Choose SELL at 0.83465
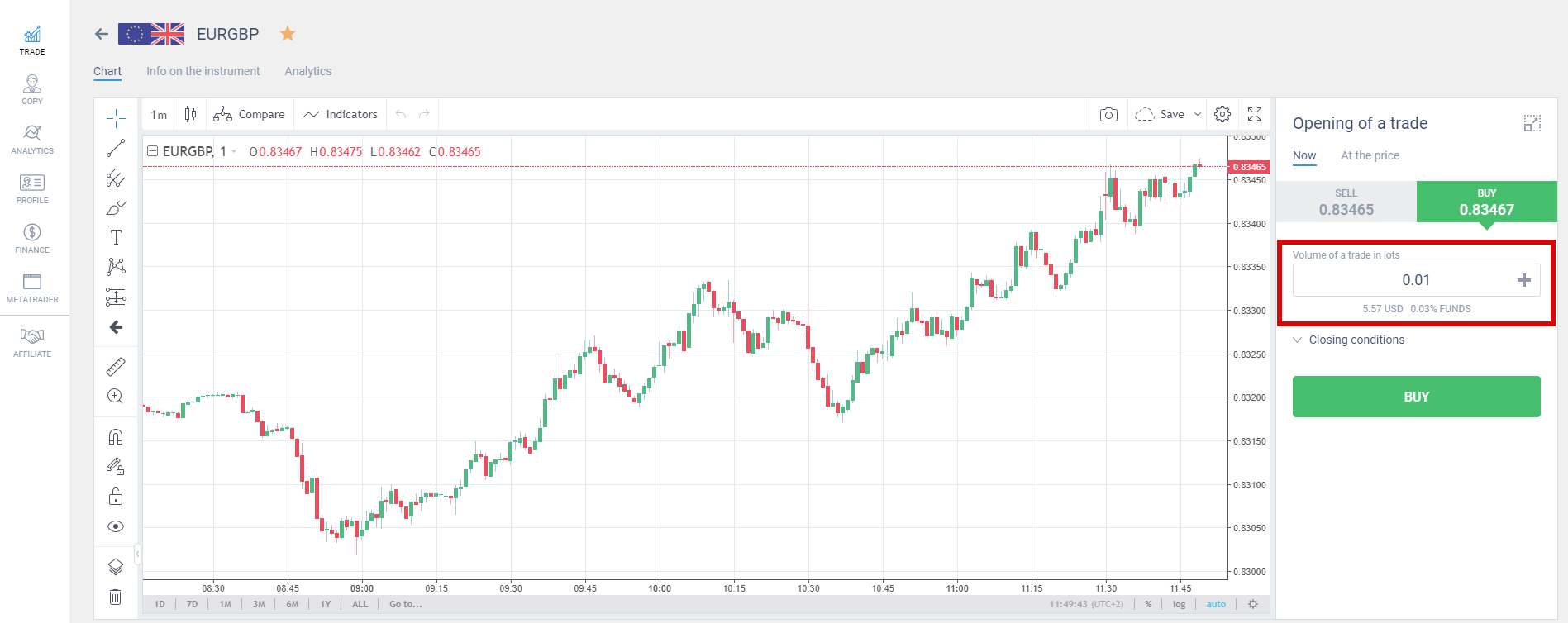The height and width of the screenshot is (623, 1568). pyautogui.click(x=1346, y=202)
